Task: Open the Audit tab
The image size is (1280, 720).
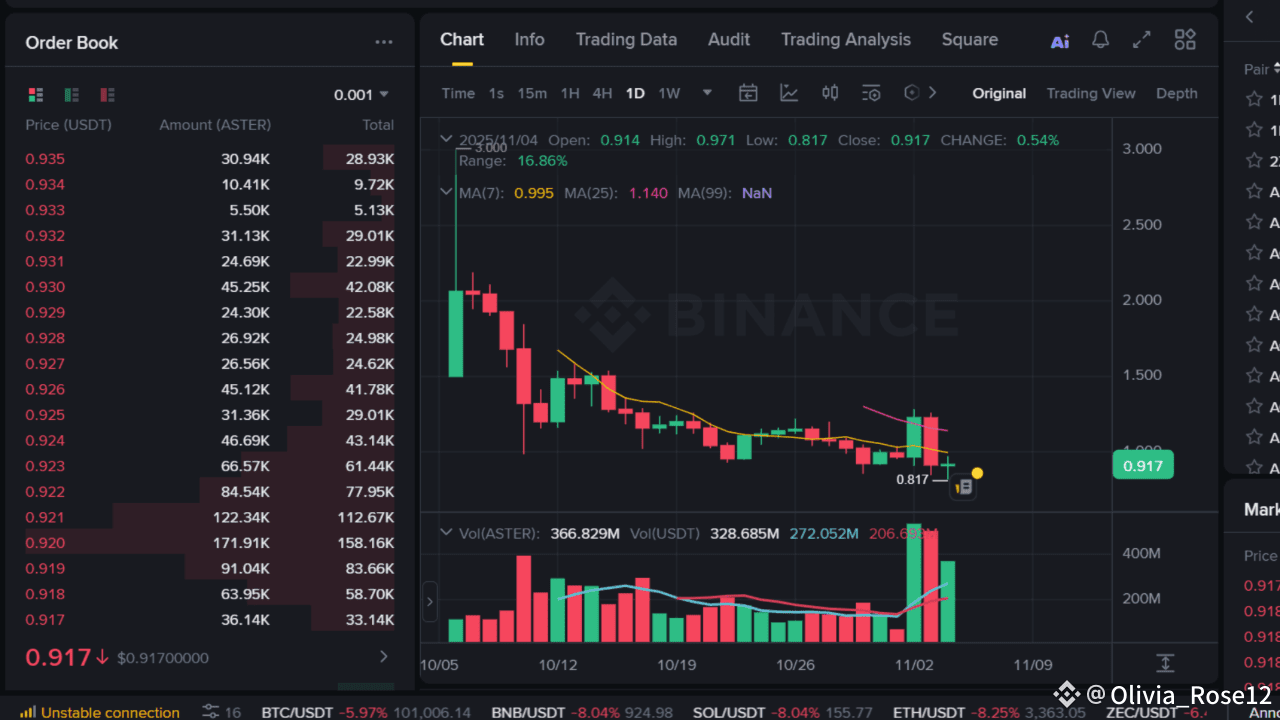Action: (x=729, y=40)
